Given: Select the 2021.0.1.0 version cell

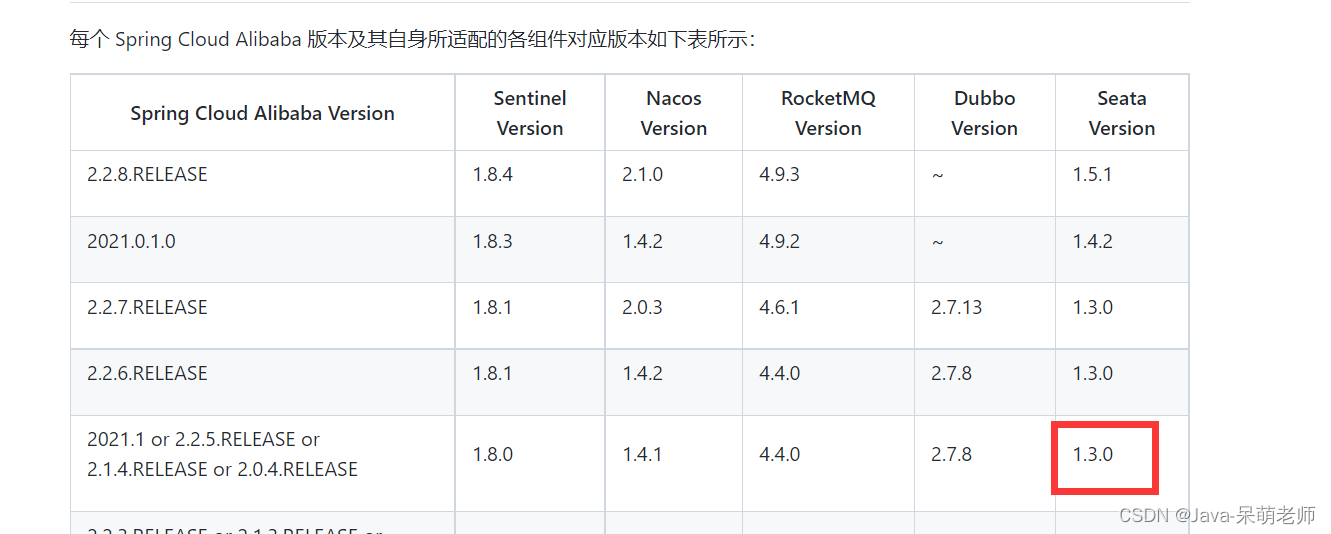Looking at the screenshot, I should (131, 242).
